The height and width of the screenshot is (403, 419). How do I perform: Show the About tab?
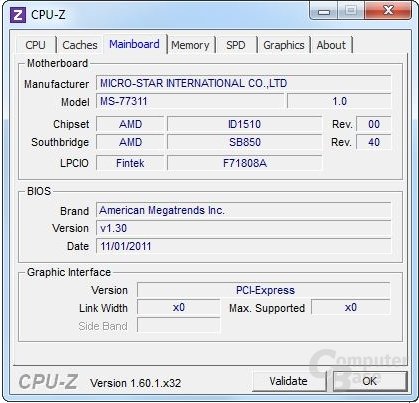[x=331, y=45]
